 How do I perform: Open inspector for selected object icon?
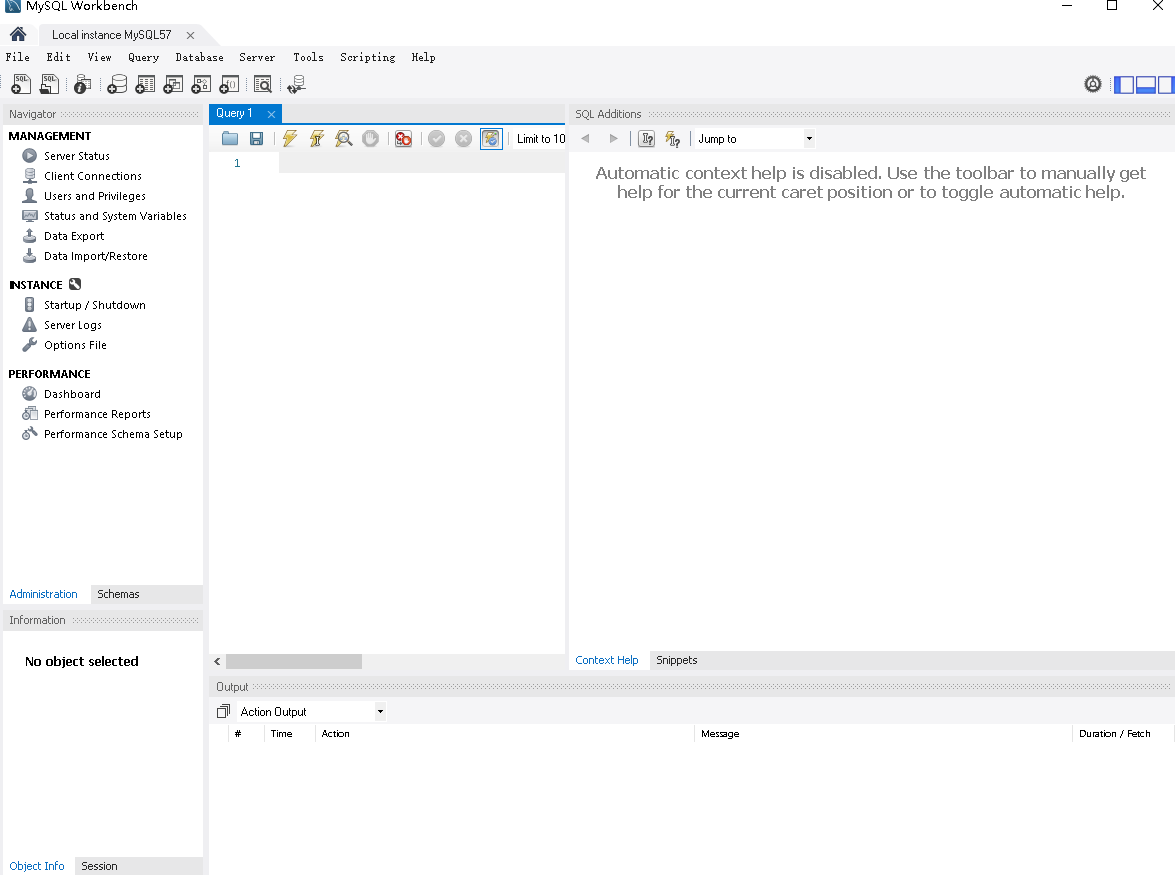[82, 84]
